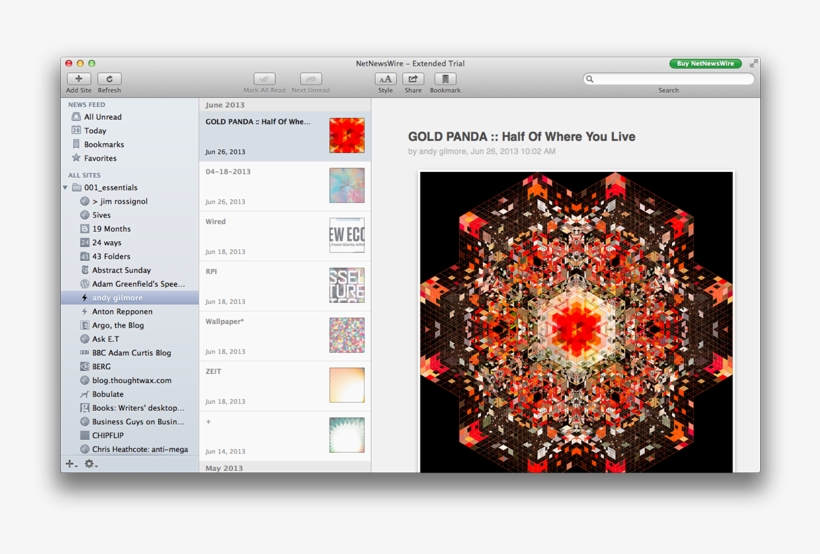Select the 5ives feed

click(130, 215)
